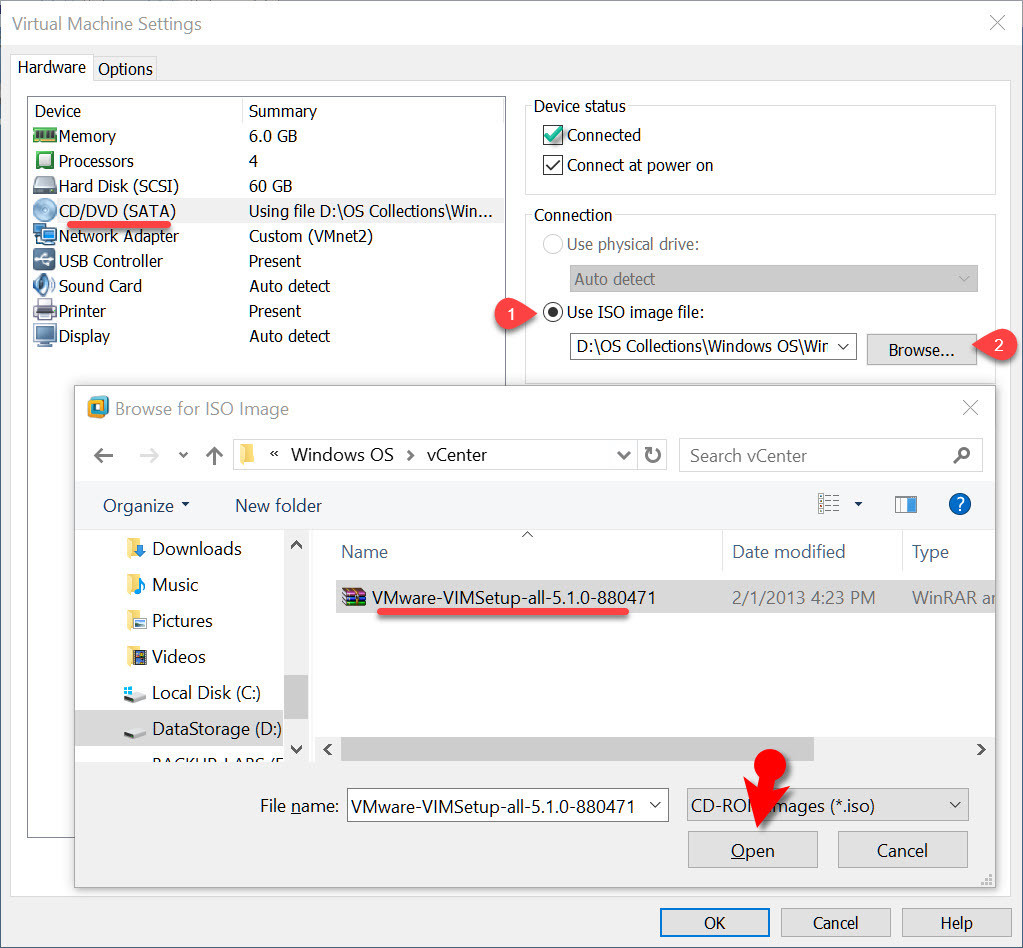Open the Auto detect drive dropdown
The width and height of the screenshot is (1023, 948).
(x=774, y=279)
